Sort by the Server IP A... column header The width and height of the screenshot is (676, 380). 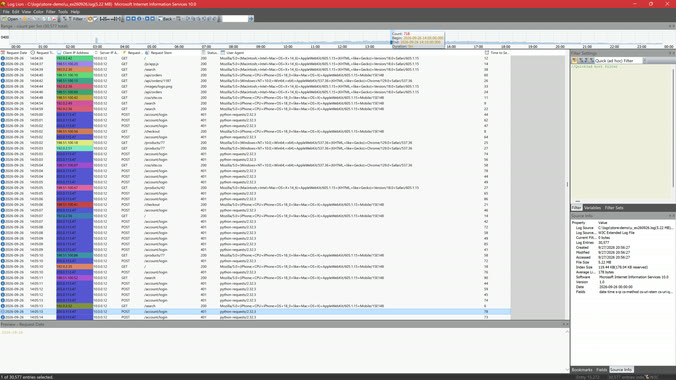107,53
